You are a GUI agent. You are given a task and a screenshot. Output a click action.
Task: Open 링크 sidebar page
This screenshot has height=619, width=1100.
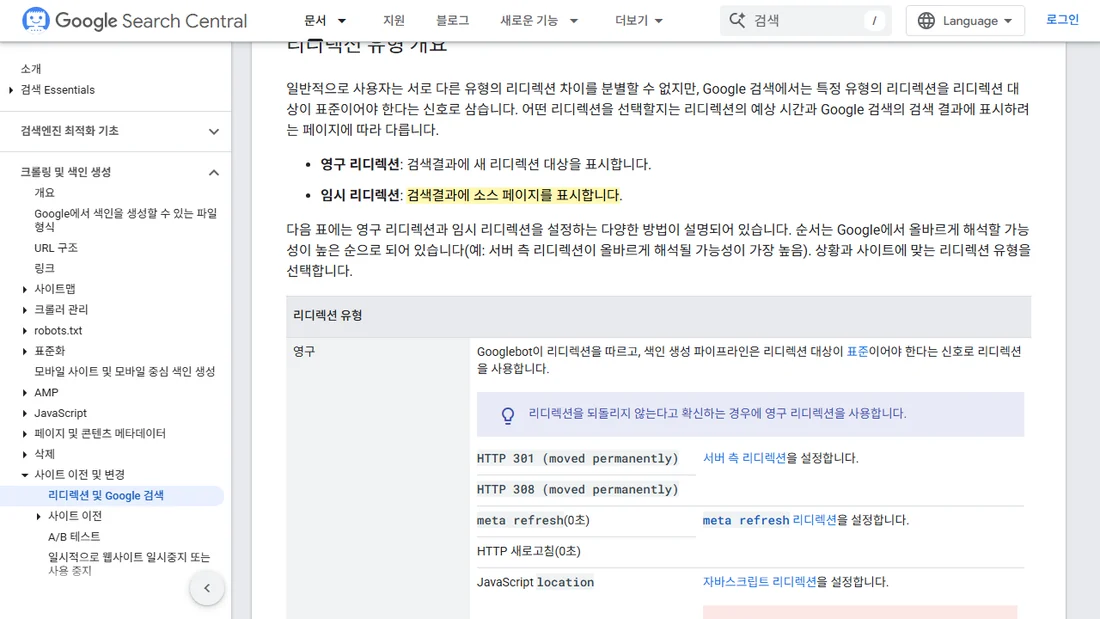pos(44,268)
